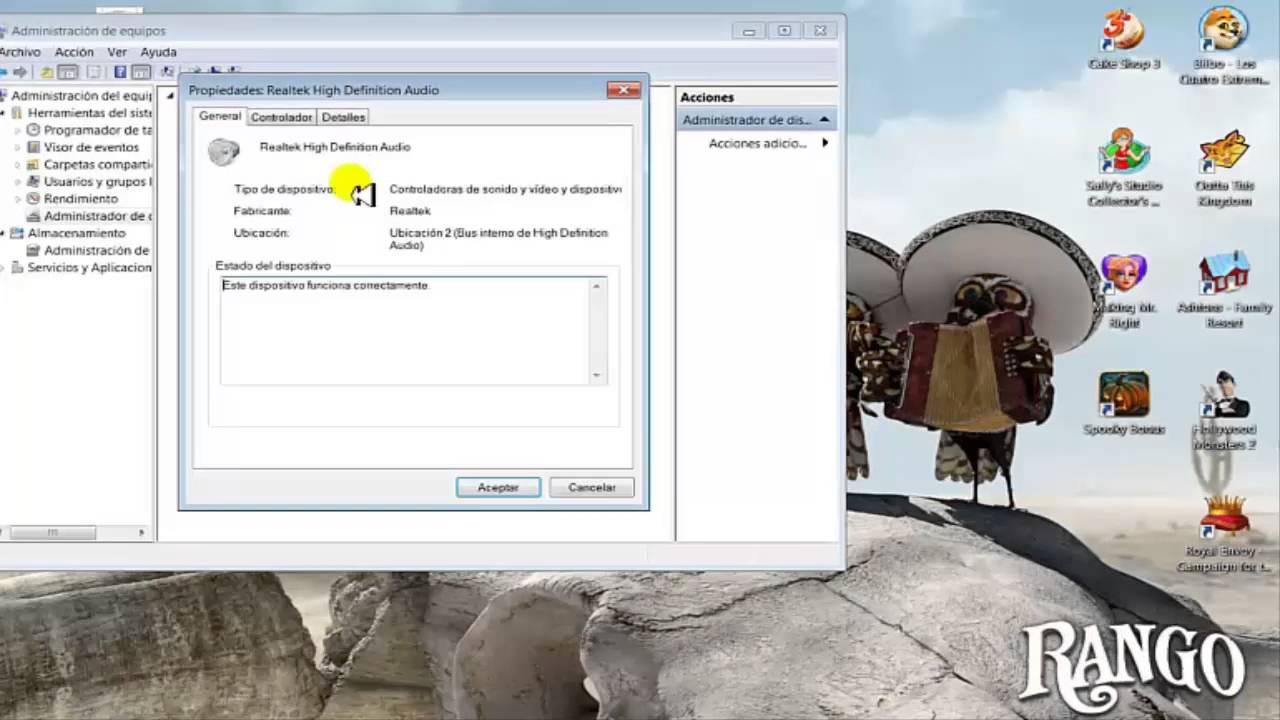Click the Up one level folder icon
1280x720 pixels.
pos(46,72)
